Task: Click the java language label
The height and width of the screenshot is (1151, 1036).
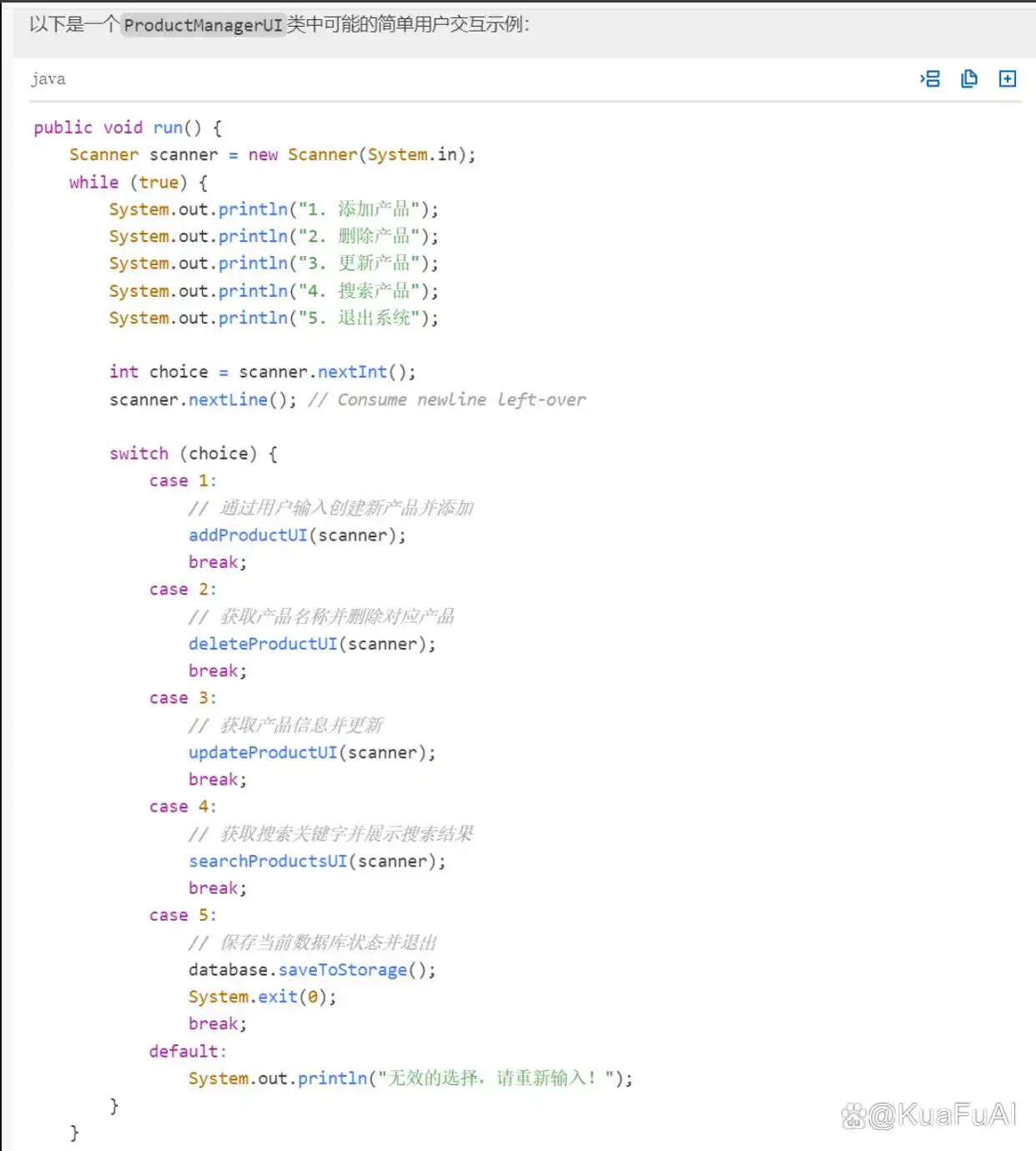Action: 48,78
